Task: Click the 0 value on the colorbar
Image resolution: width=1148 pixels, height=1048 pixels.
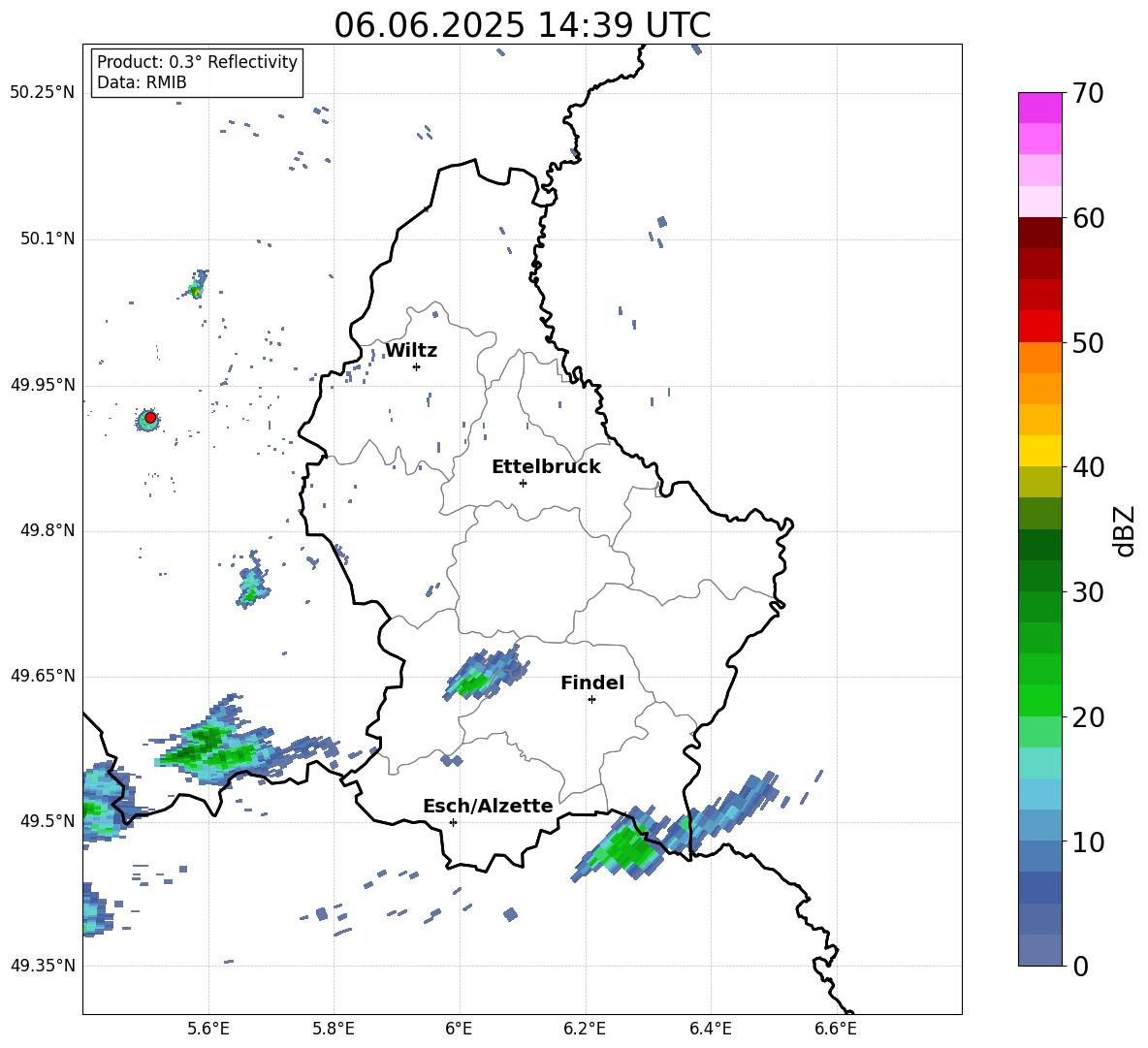Action: coord(1080,966)
